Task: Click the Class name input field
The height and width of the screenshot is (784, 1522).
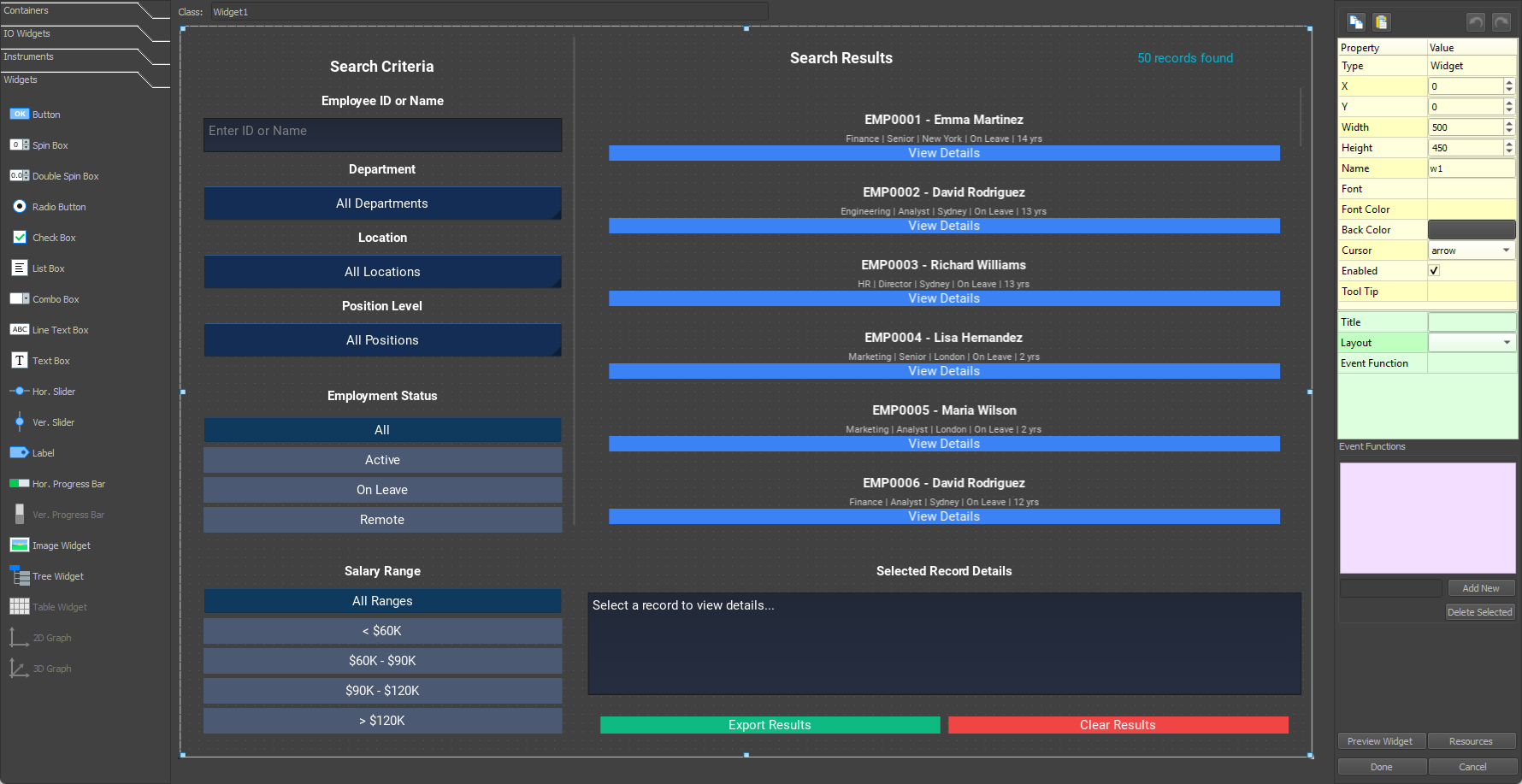Action: tap(487, 11)
